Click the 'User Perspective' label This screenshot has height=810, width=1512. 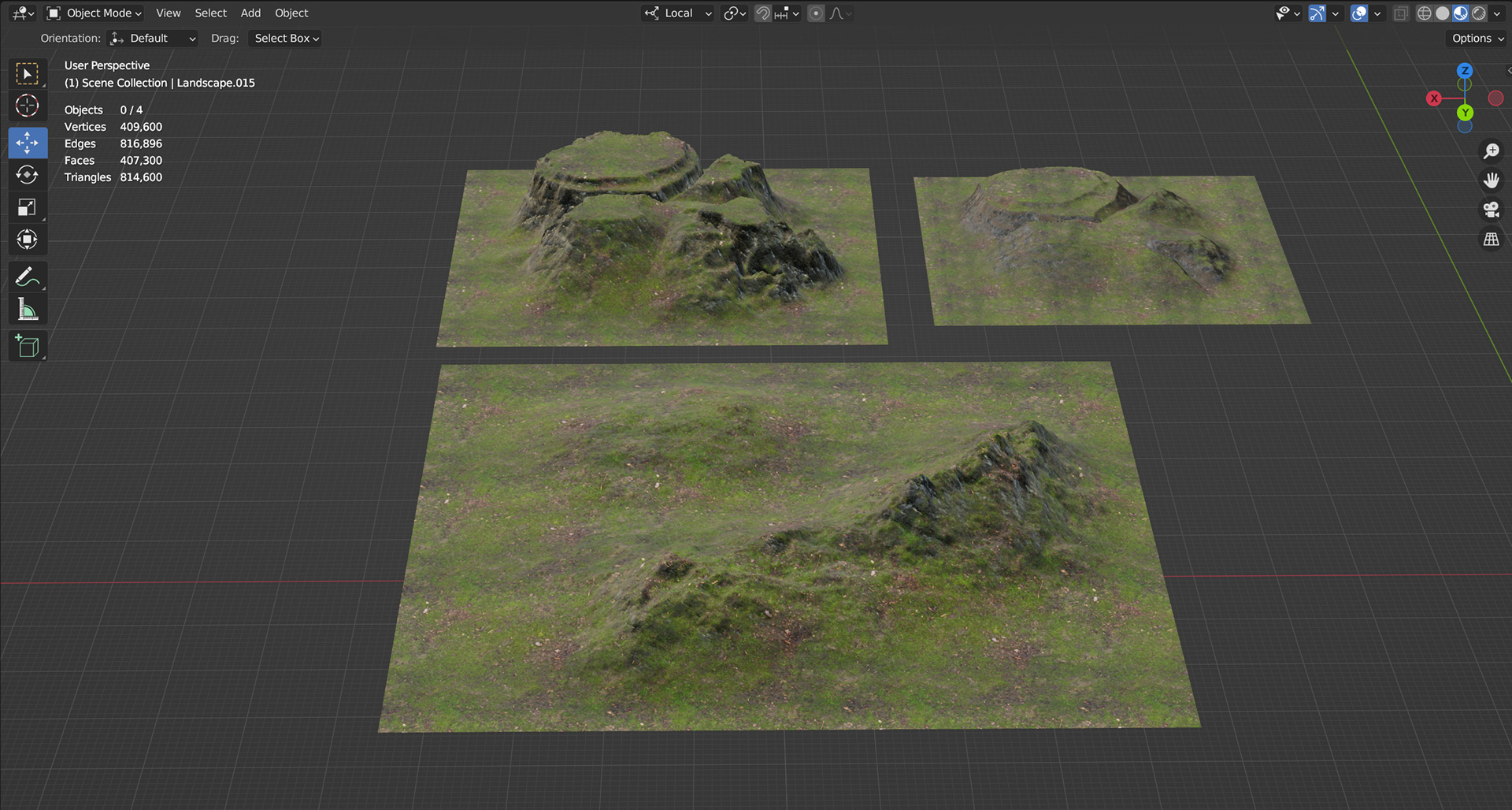pos(107,65)
